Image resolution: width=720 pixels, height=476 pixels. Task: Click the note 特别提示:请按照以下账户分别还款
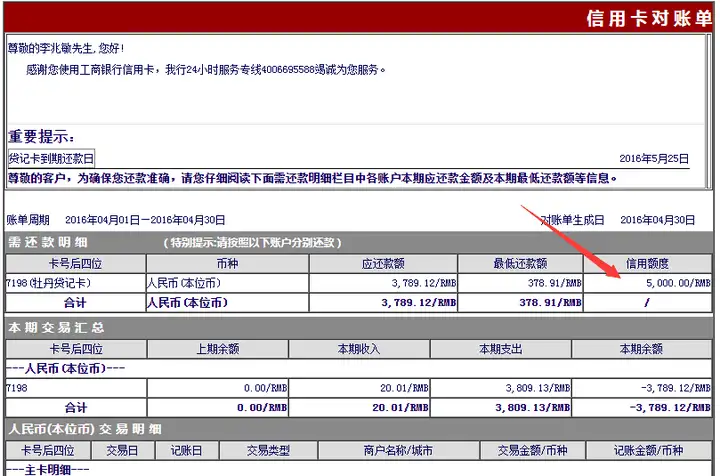point(253,243)
